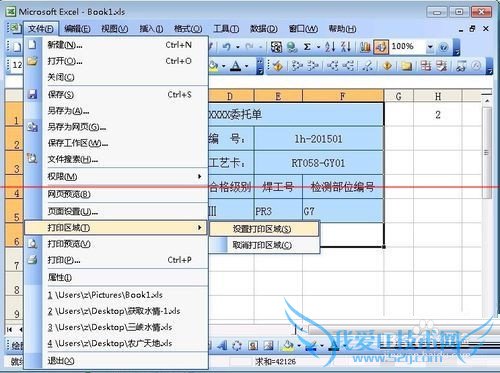
Task: Click the AutoSum sigma icon
Action: (307, 47)
